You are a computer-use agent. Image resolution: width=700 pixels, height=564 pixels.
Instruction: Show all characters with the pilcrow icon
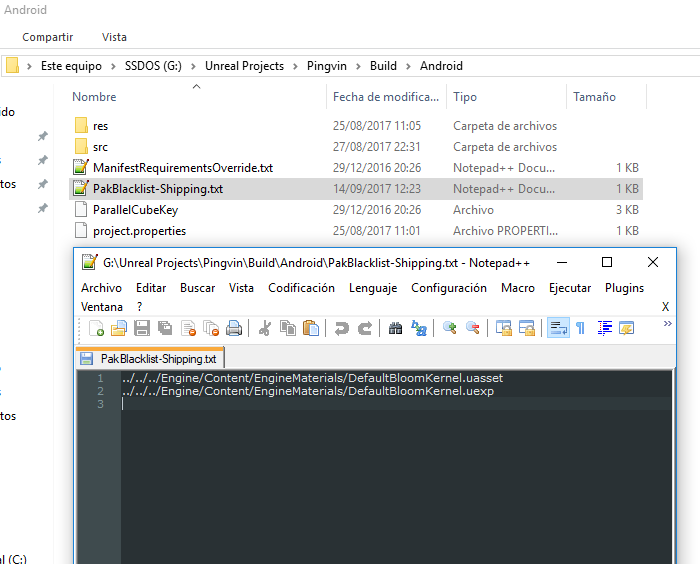(x=580, y=328)
